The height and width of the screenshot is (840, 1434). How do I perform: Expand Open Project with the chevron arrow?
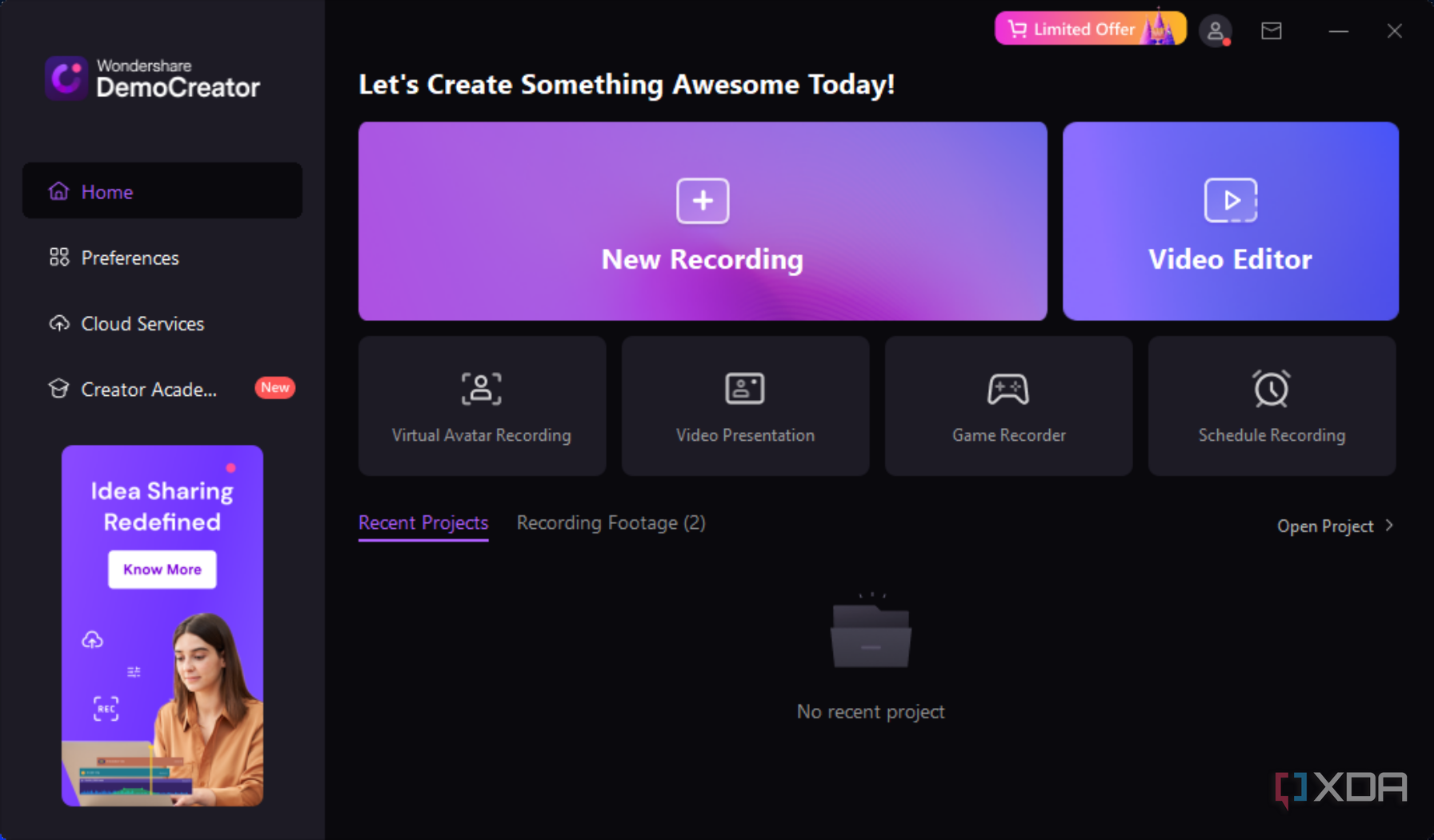(1389, 526)
